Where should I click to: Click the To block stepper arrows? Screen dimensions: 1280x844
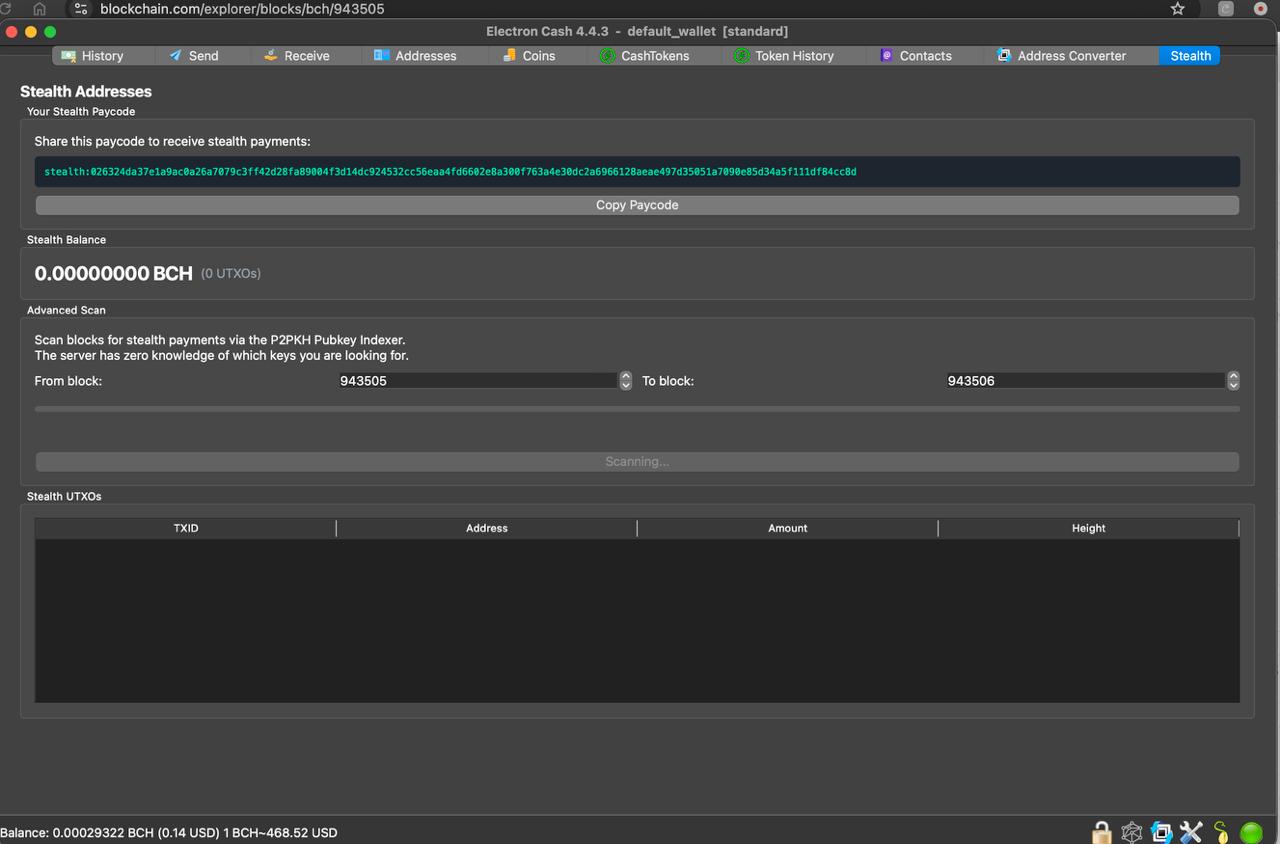[x=1233, y=381]
